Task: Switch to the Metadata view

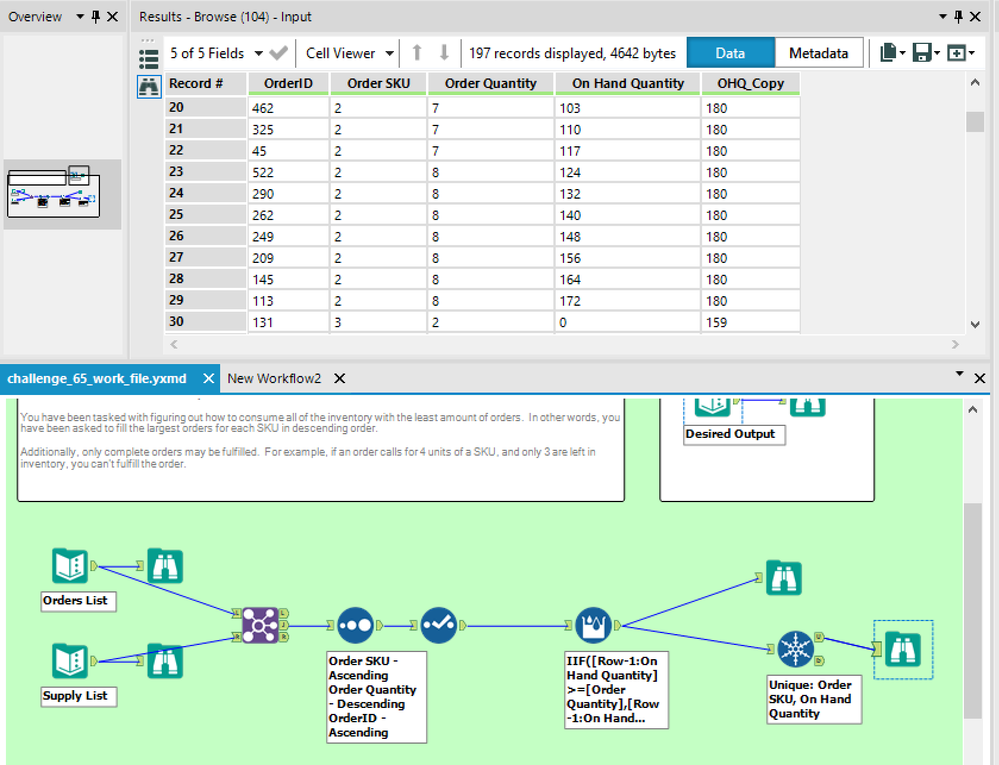Action: coord(819,53)
